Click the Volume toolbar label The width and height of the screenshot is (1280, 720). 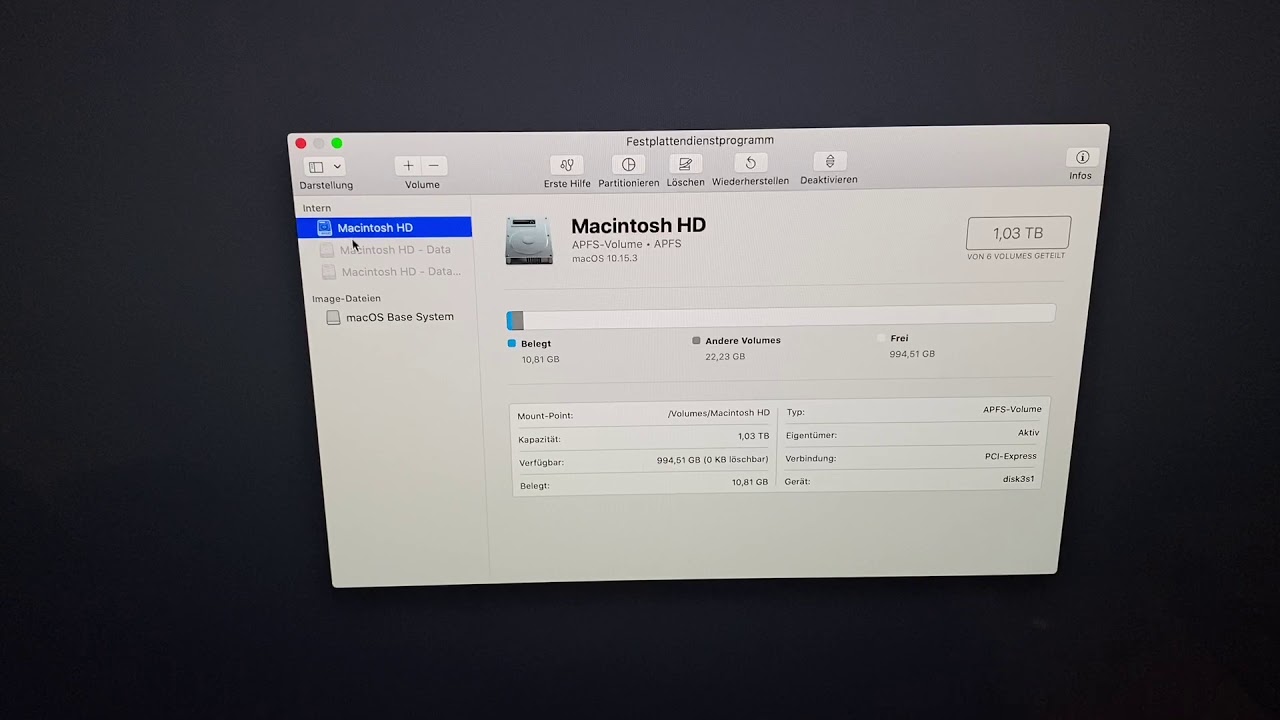click(x=422, y=185)
